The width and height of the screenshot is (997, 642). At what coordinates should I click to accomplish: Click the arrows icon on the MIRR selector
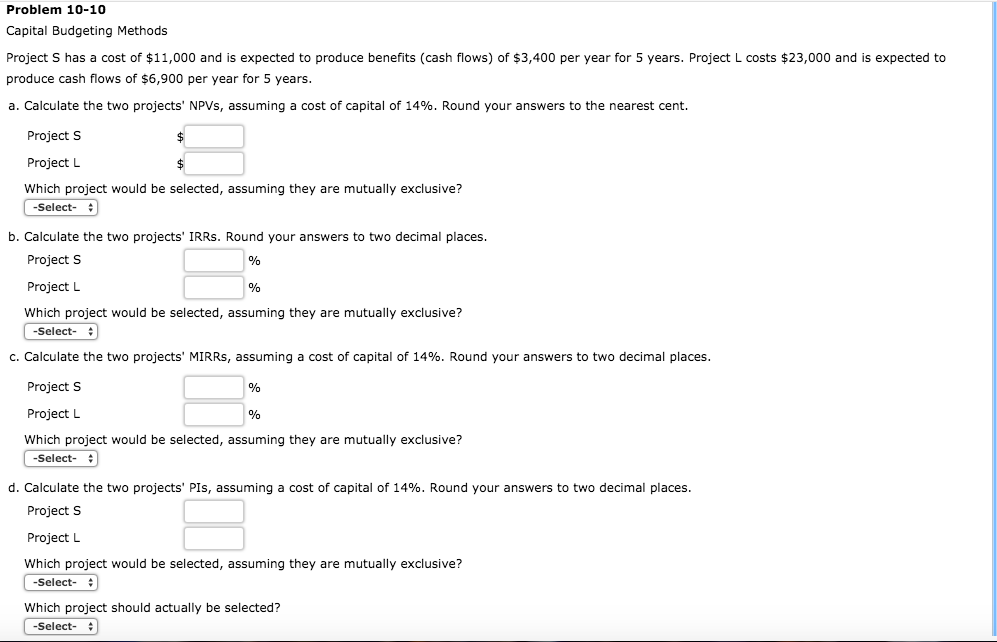click(x=88, y=458)
